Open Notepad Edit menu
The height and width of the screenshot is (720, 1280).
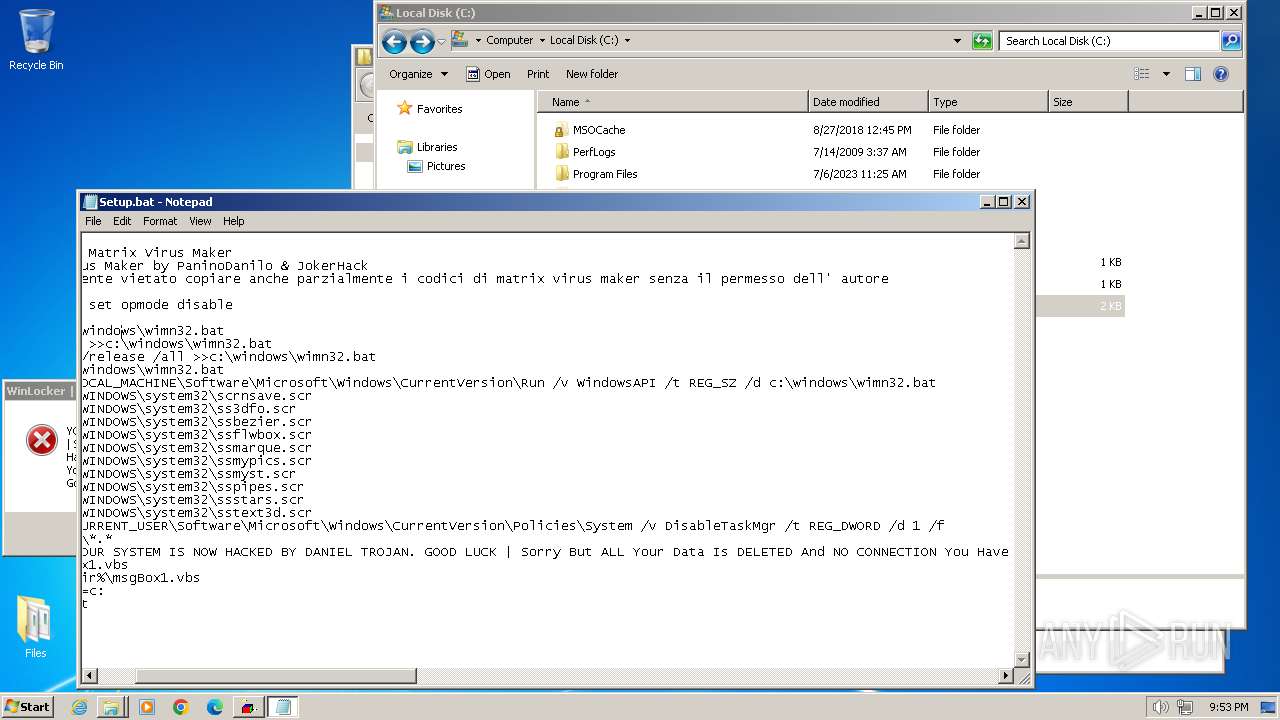pyautogui.click(x=122, y=221)
